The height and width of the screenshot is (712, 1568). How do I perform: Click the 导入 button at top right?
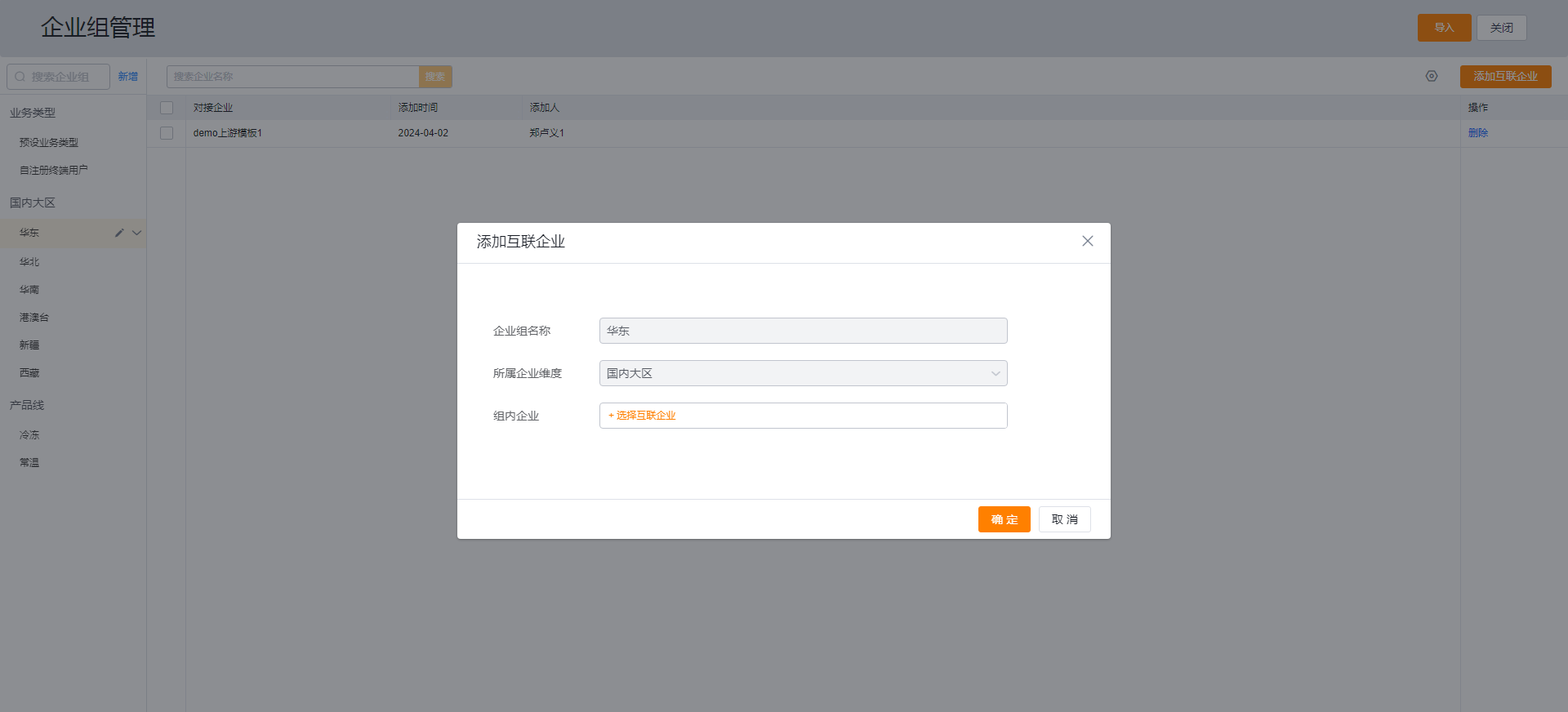tap(1443, 28)
